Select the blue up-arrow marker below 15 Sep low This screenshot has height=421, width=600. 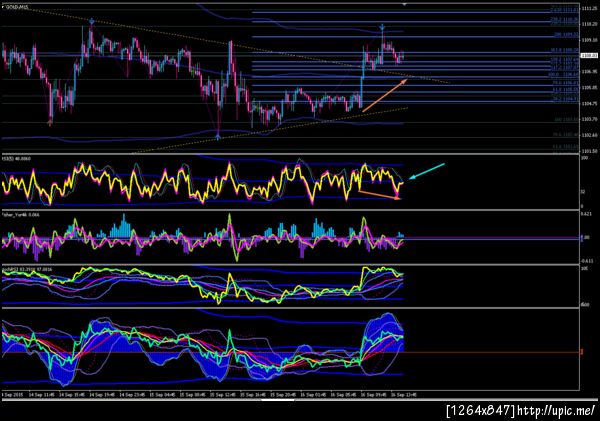pyautogui.click(x=218, y=137)
